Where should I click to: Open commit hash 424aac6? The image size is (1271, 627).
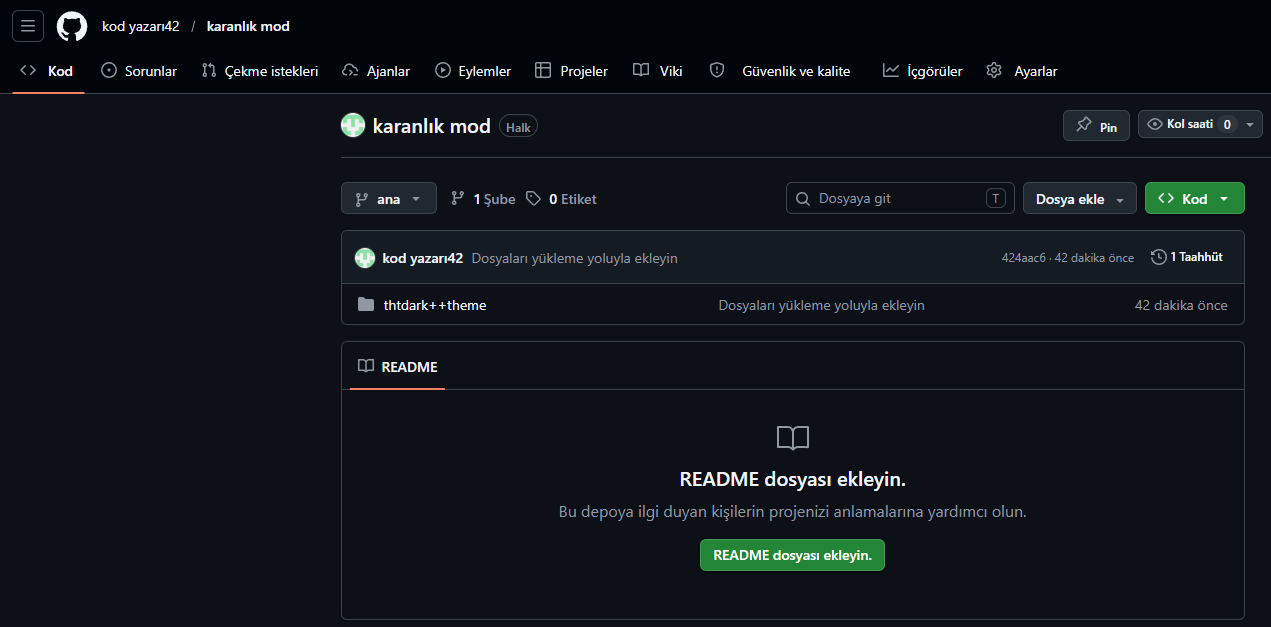coord(1023,258)
